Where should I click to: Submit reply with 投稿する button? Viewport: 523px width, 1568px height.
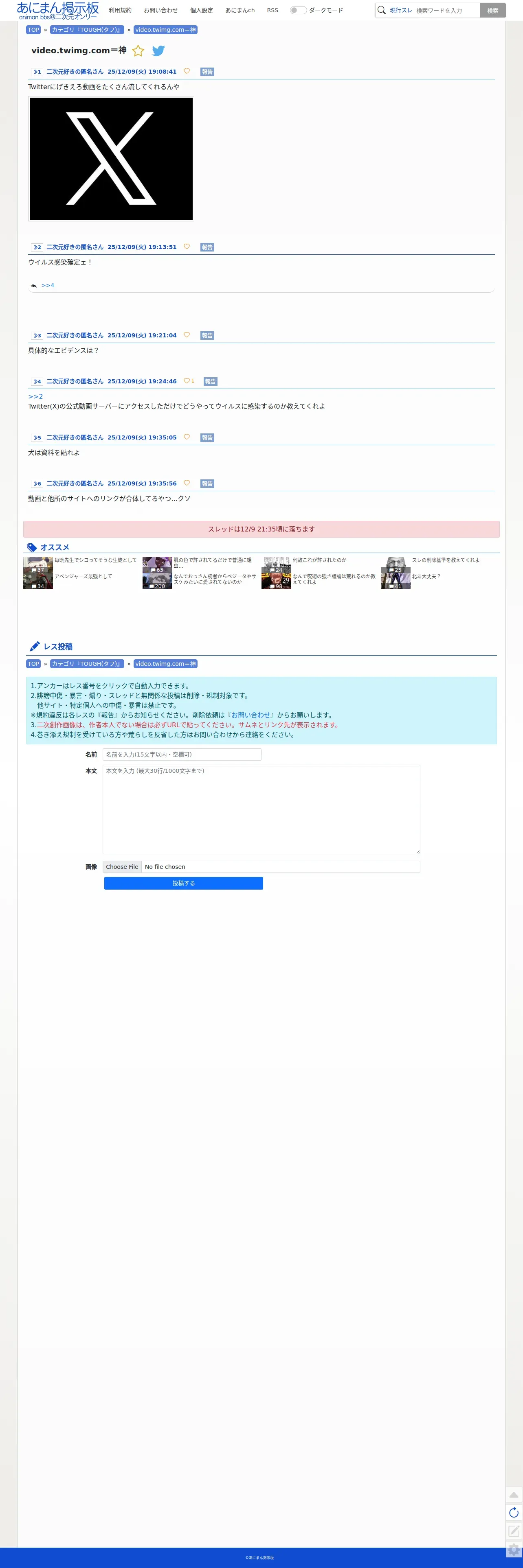tap(183, 883)
